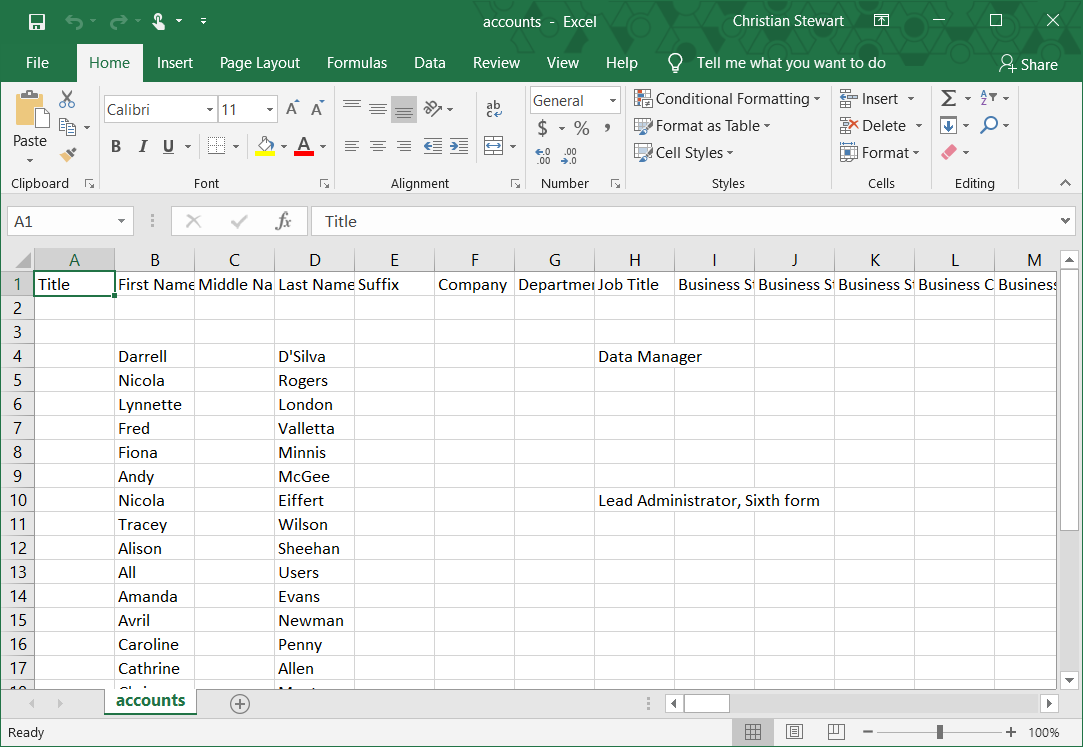Open the font name Calibri dropdown
The width and height of the screenshot is (1083, 747).
tap(210, 110)
